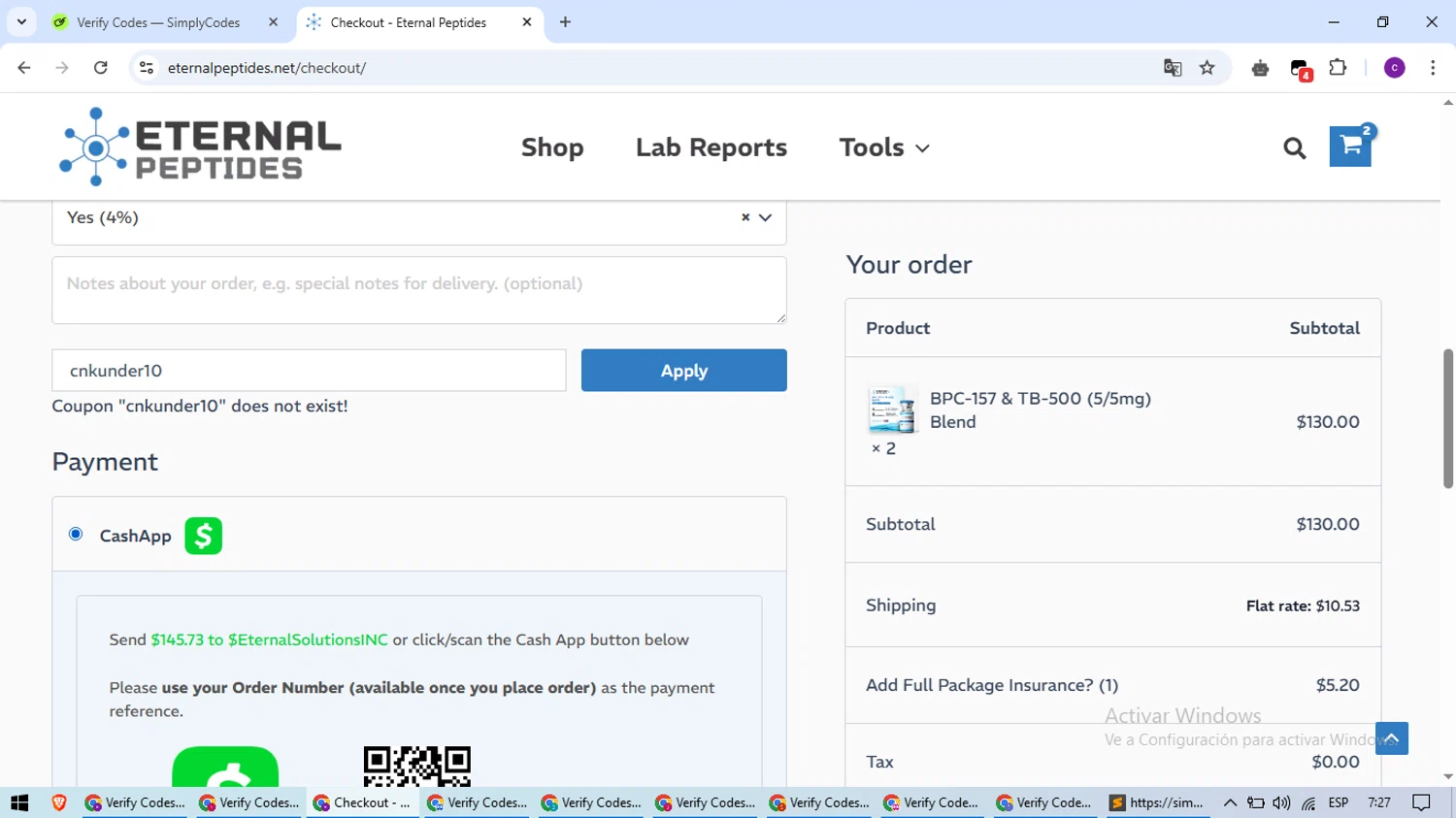Open the Windows Start menu

coord(19,802)
